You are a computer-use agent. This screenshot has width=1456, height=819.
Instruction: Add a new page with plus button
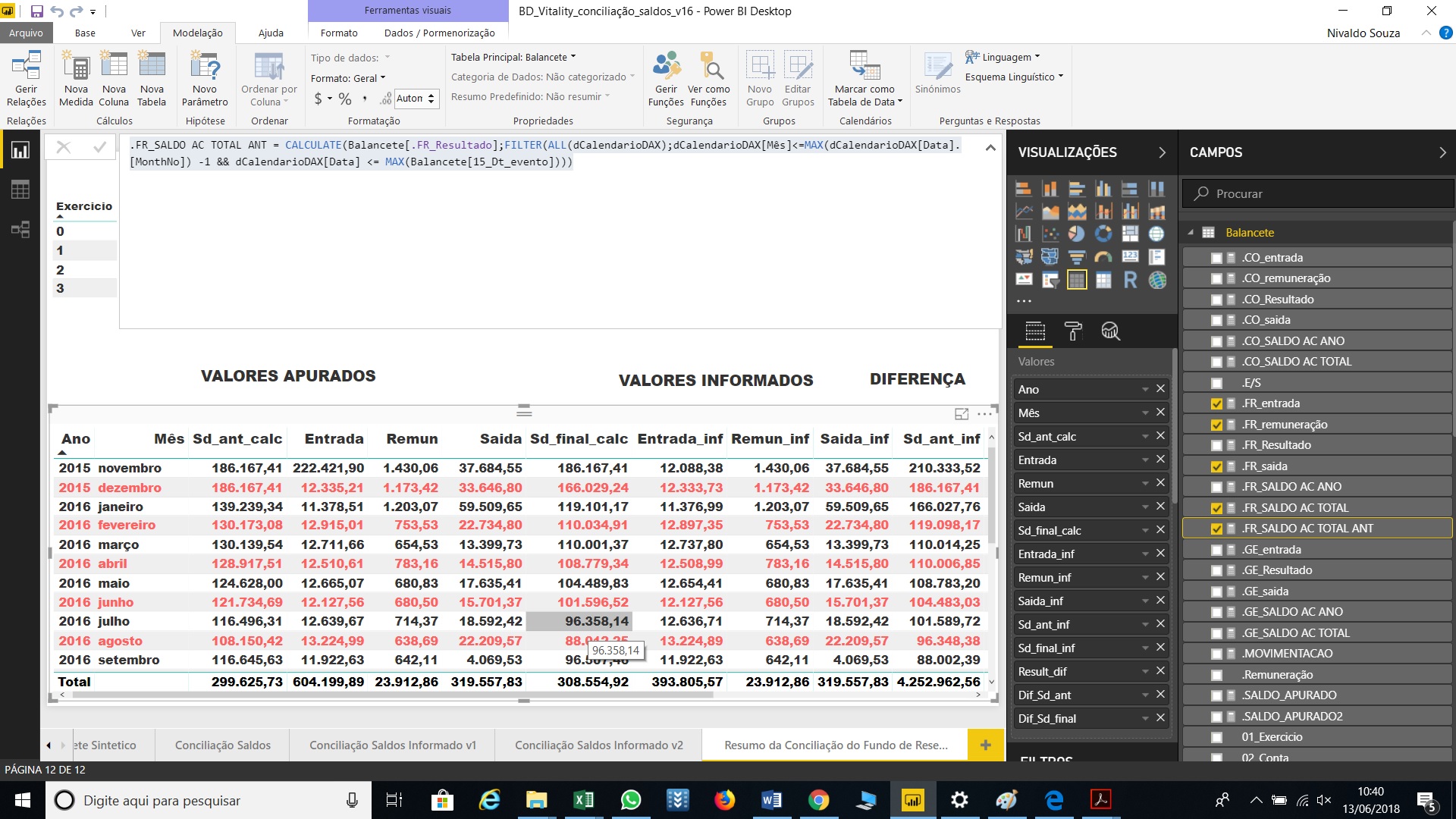(x=986, y=745)
